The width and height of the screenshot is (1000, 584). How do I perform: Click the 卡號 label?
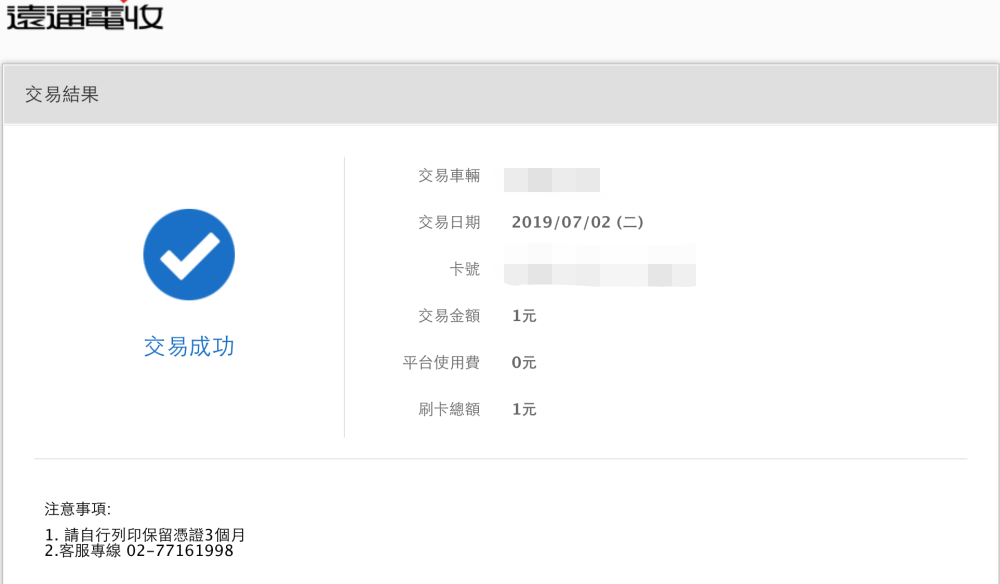click(465, 269)
